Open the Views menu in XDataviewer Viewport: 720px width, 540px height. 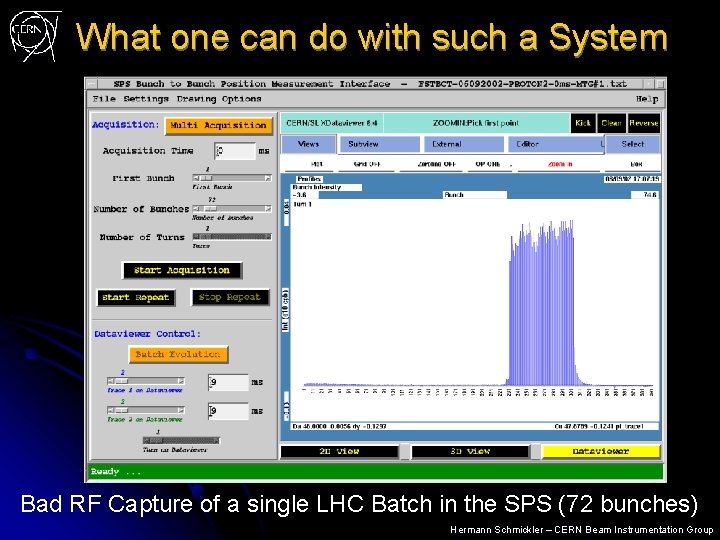tap(308, 144)
